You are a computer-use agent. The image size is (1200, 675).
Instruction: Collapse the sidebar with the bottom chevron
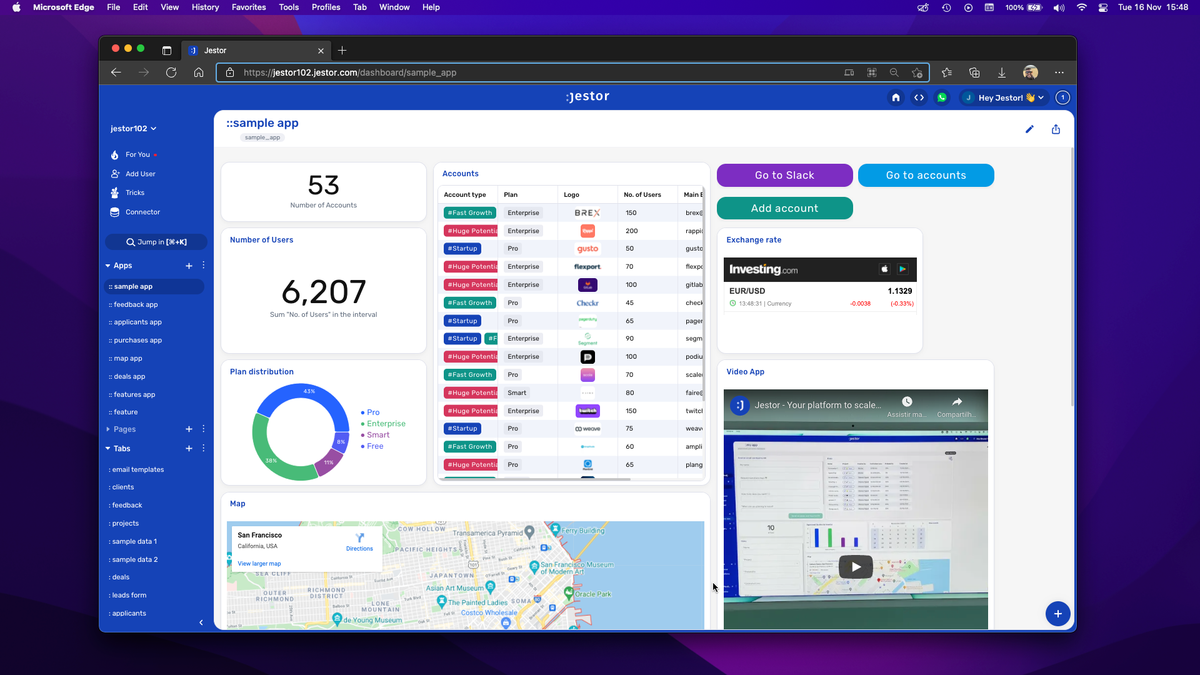click(200, 621)
